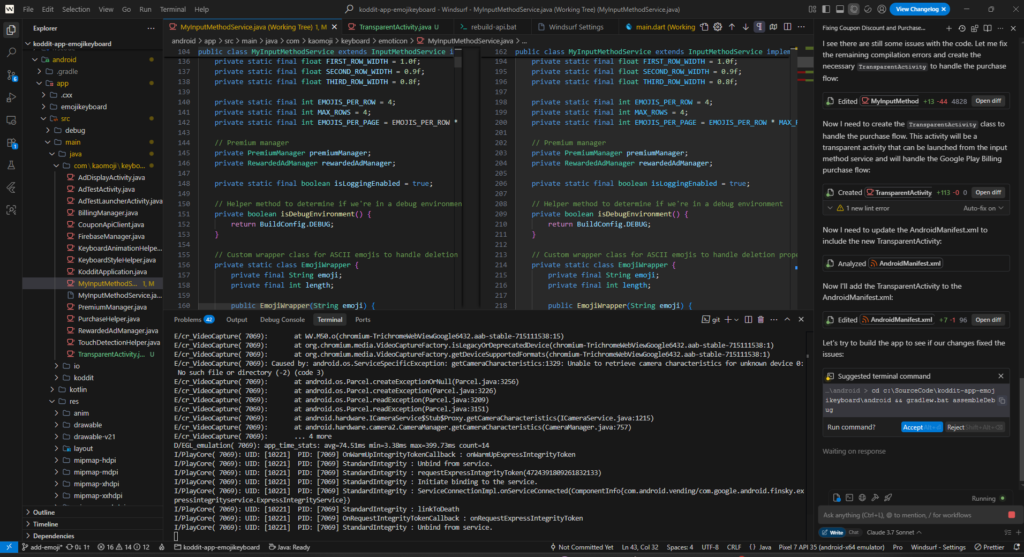The image size is (1024, 557).
Task: Start a new Cascade conversation with plus
Action: (x=949, y=28)
